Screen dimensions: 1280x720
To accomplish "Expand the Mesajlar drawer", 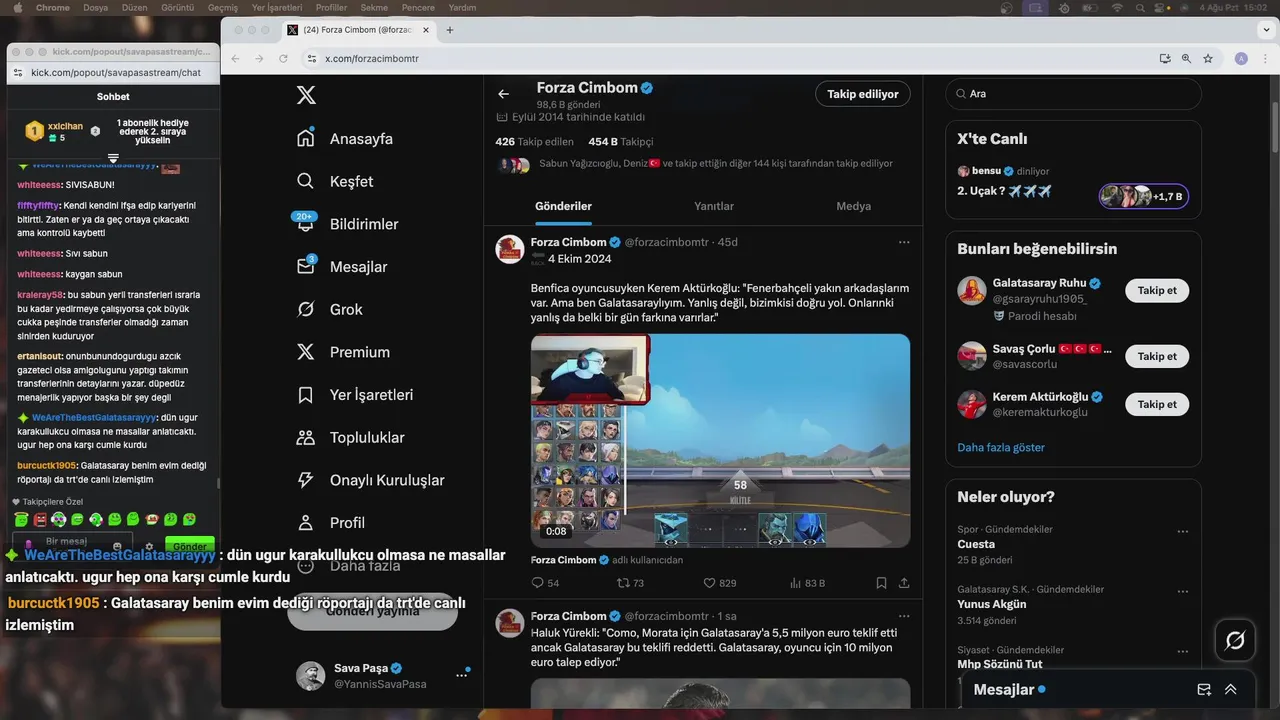I will [x=1231, y=689].
